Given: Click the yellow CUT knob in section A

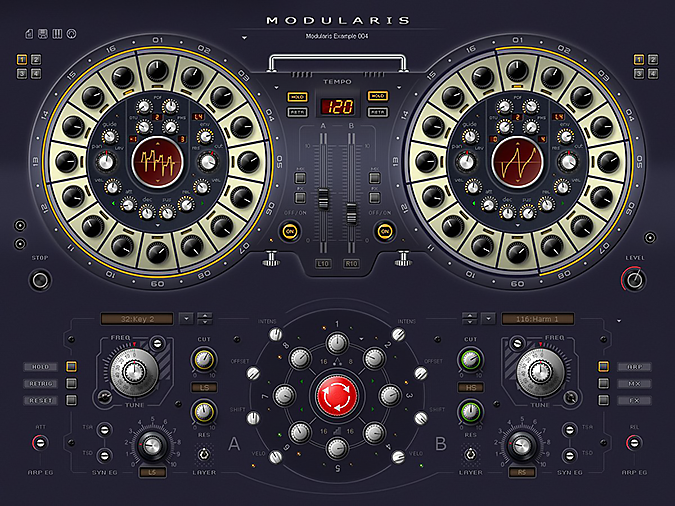Looking at the screenshot, I should 204,360.
